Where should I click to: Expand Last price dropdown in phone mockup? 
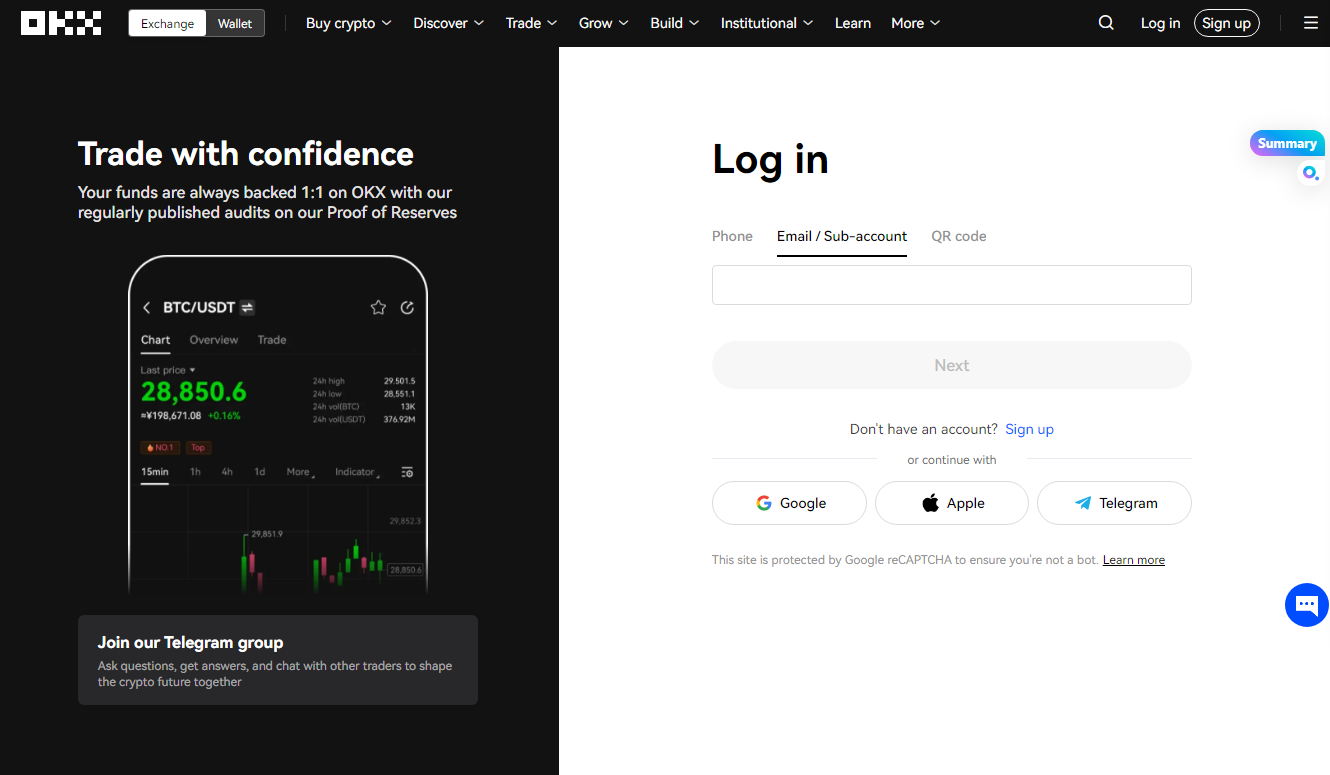coord(168,370)
